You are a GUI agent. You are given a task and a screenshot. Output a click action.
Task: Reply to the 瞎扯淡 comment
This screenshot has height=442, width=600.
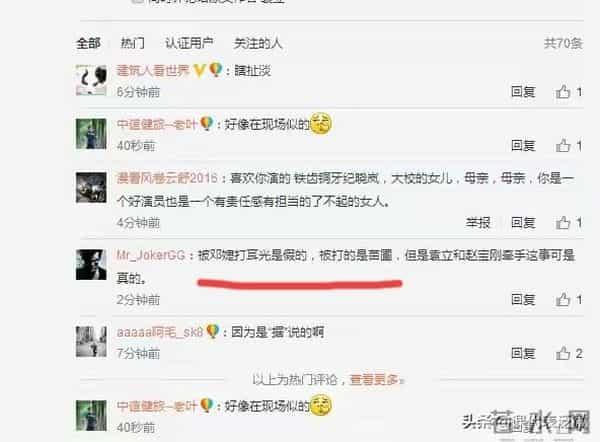pos(523,92)
